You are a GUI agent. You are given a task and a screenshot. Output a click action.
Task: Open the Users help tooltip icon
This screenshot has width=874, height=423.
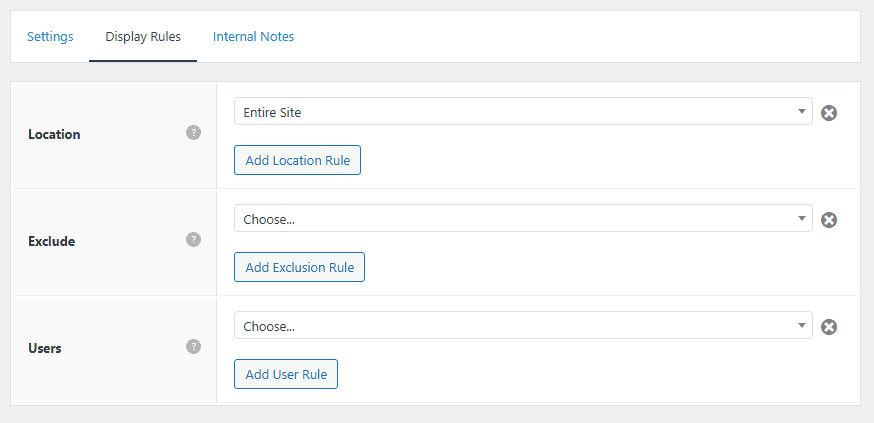tap(194, 347)
